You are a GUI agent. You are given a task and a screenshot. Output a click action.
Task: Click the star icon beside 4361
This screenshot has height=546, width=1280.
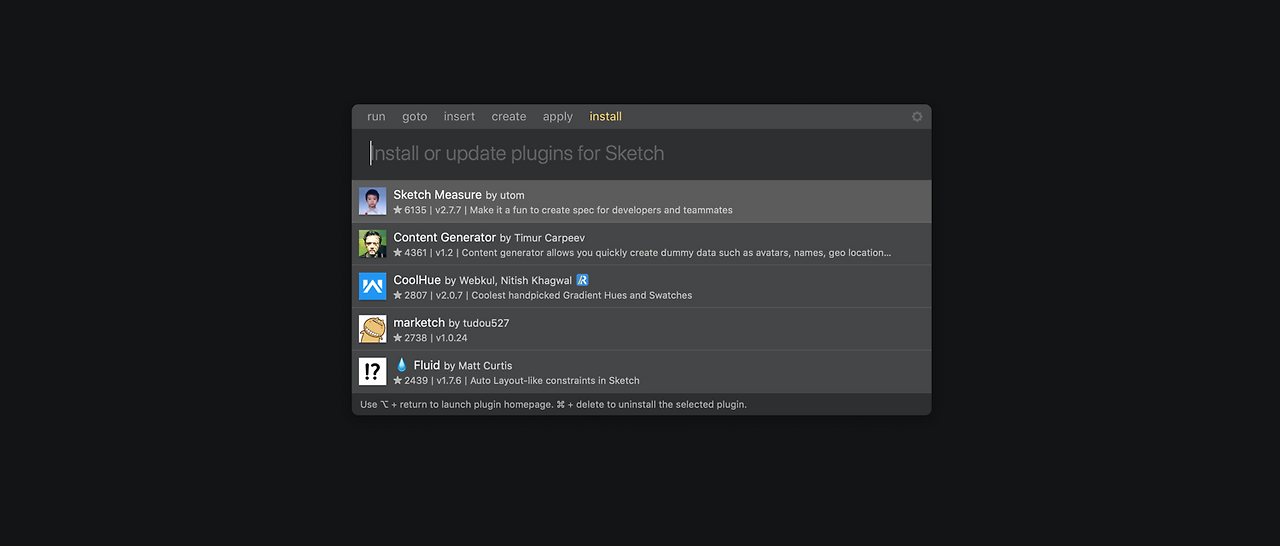pyautogui.click(x=398, y=253)
